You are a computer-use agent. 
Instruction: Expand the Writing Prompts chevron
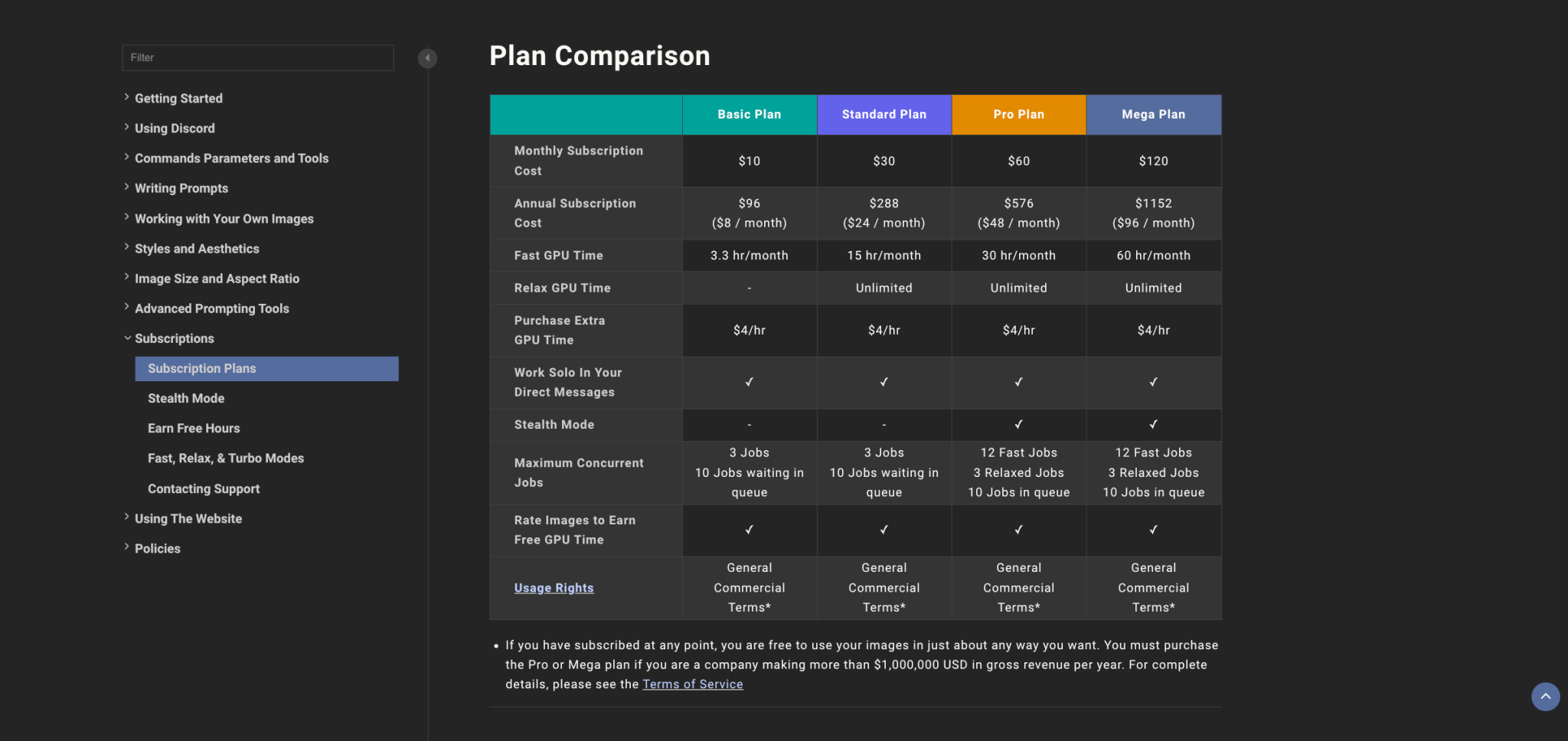click(x=127, y=188)
